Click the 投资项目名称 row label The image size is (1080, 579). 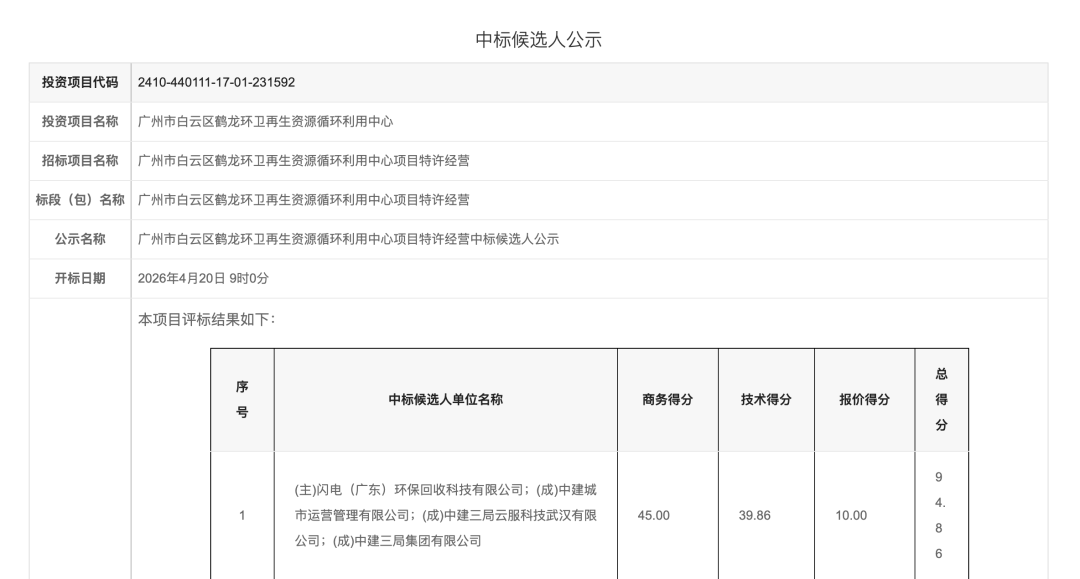(80, 121)
